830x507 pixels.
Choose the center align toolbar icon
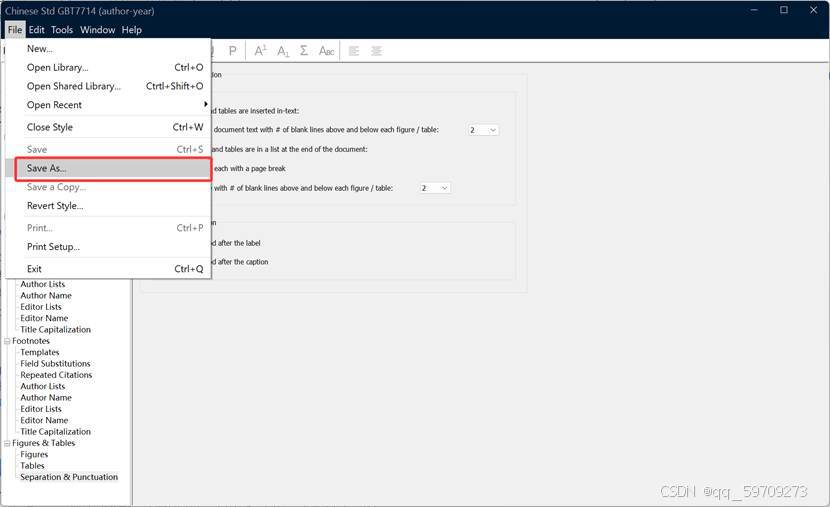[x=376, y=51]
